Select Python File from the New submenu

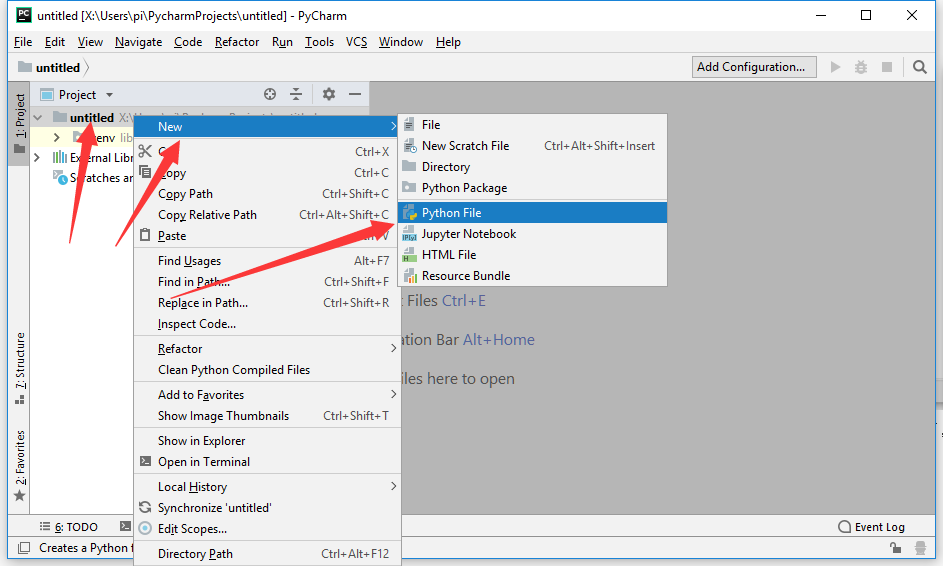[451, 213]
